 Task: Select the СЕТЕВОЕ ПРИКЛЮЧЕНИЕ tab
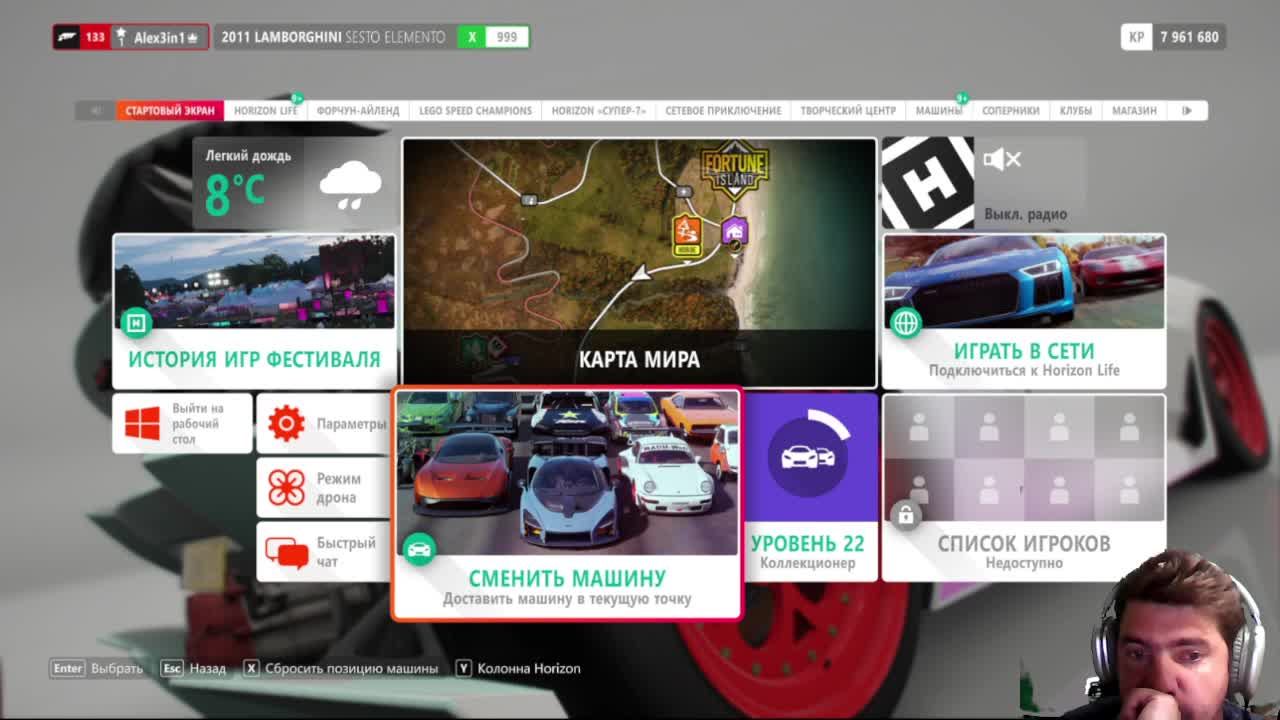723,110
